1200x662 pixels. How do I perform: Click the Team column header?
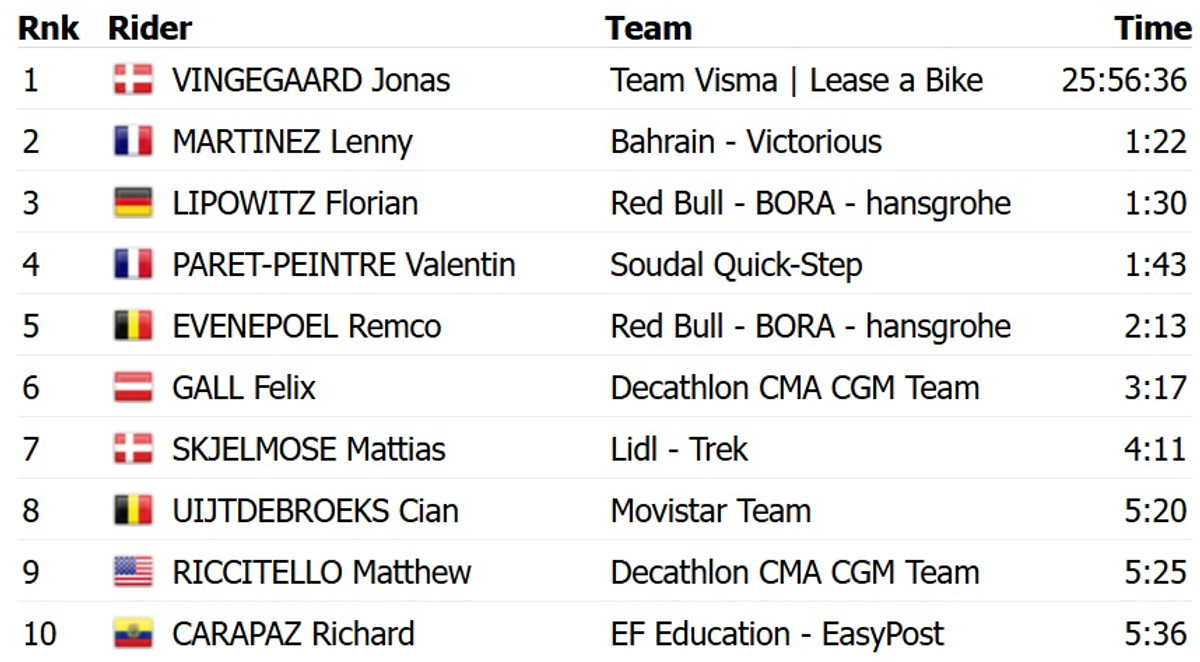click(648, 28)
